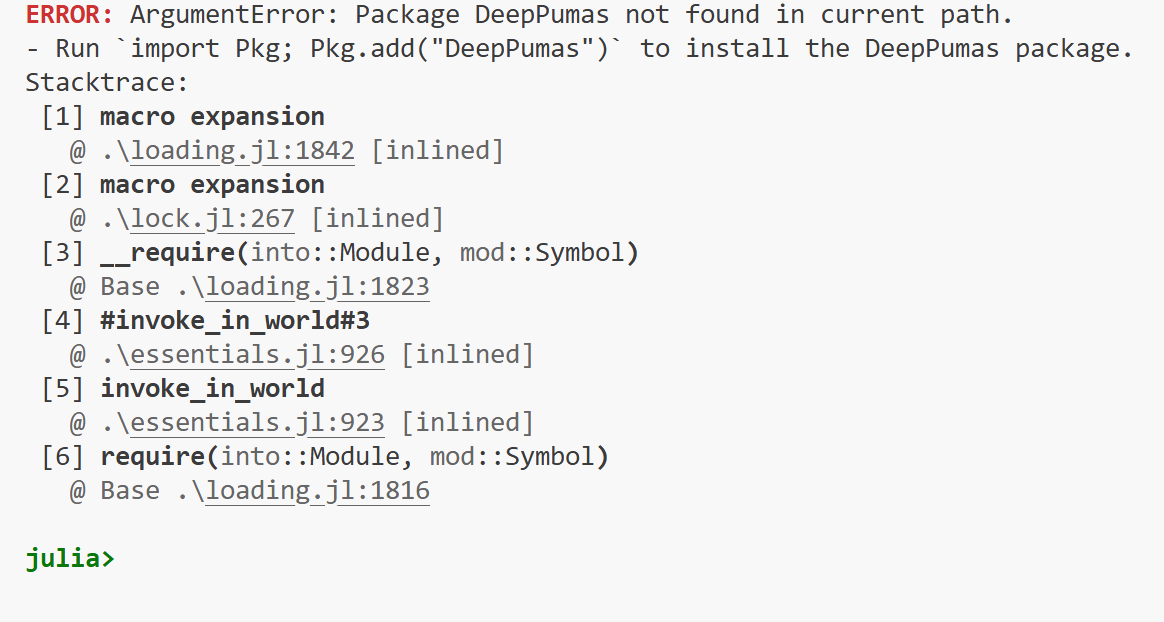Viewport: 1164px width, 622px height.
Task: Follow loading.jl:1816 link under require
Action: tap(318, 491)
